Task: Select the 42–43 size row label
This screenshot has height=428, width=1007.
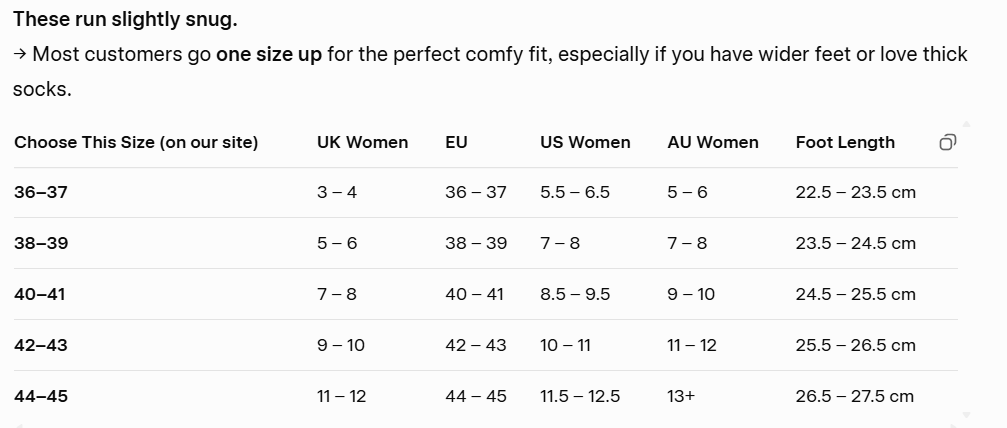Action: click(x=41, y=345)
